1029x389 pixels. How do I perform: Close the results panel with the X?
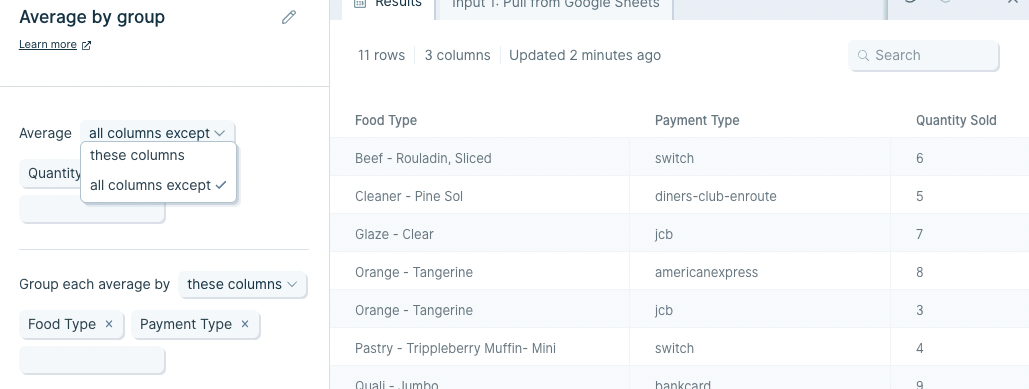[x=1012, y=2]
